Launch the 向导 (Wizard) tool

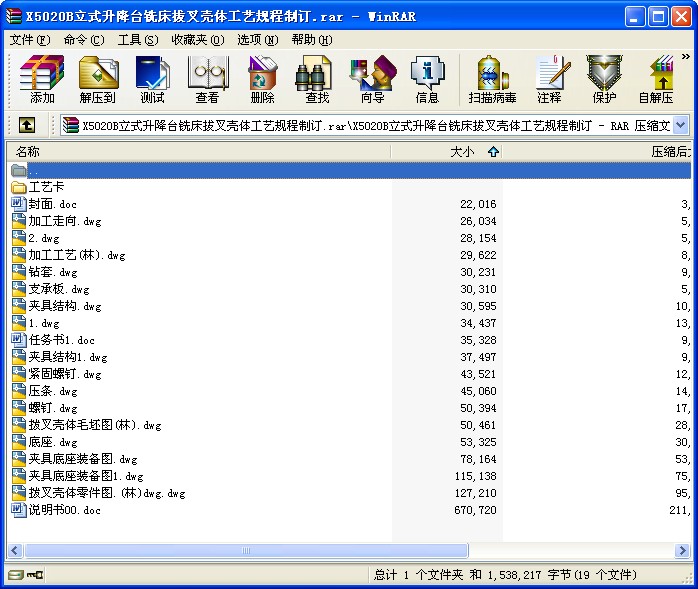[373, 79]
